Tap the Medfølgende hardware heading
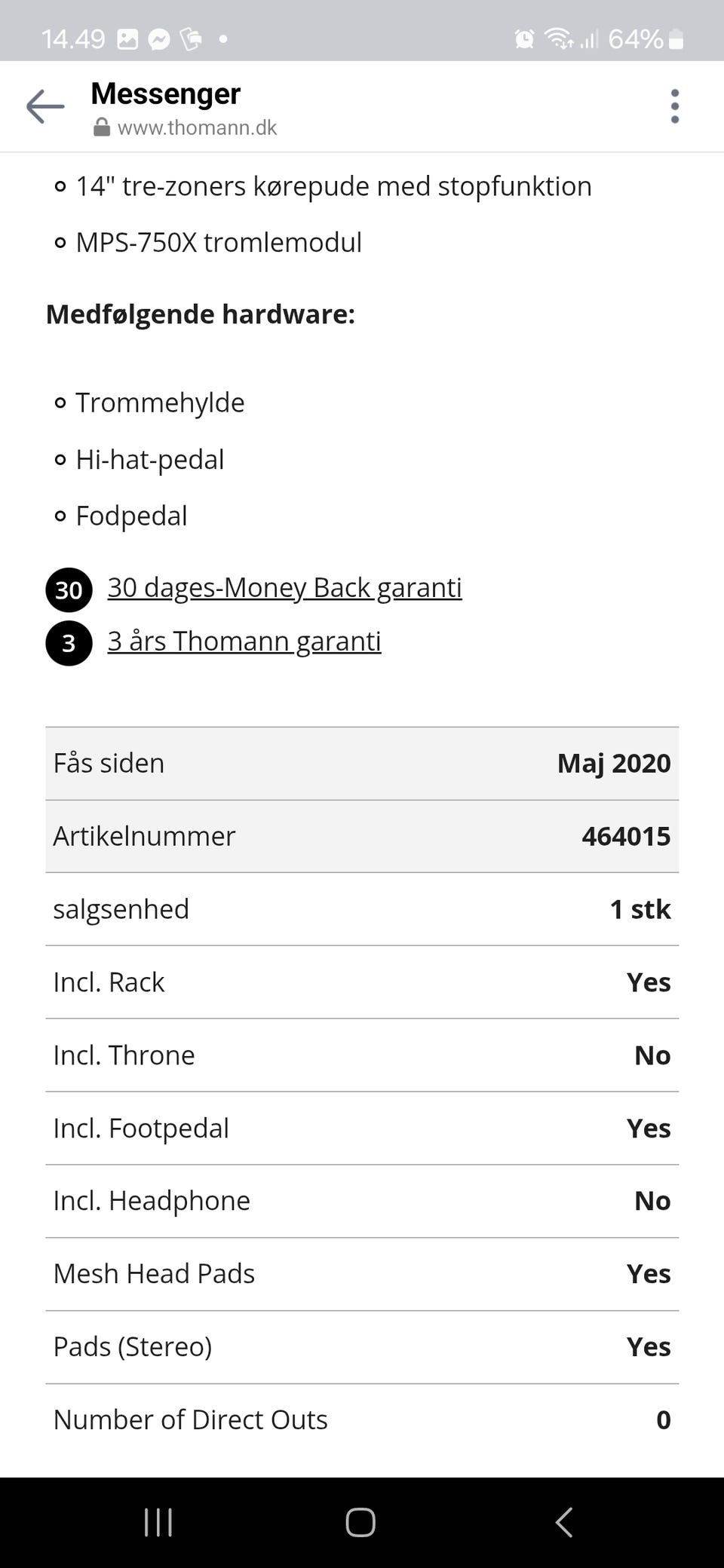724x1568 pixels. 201,314
